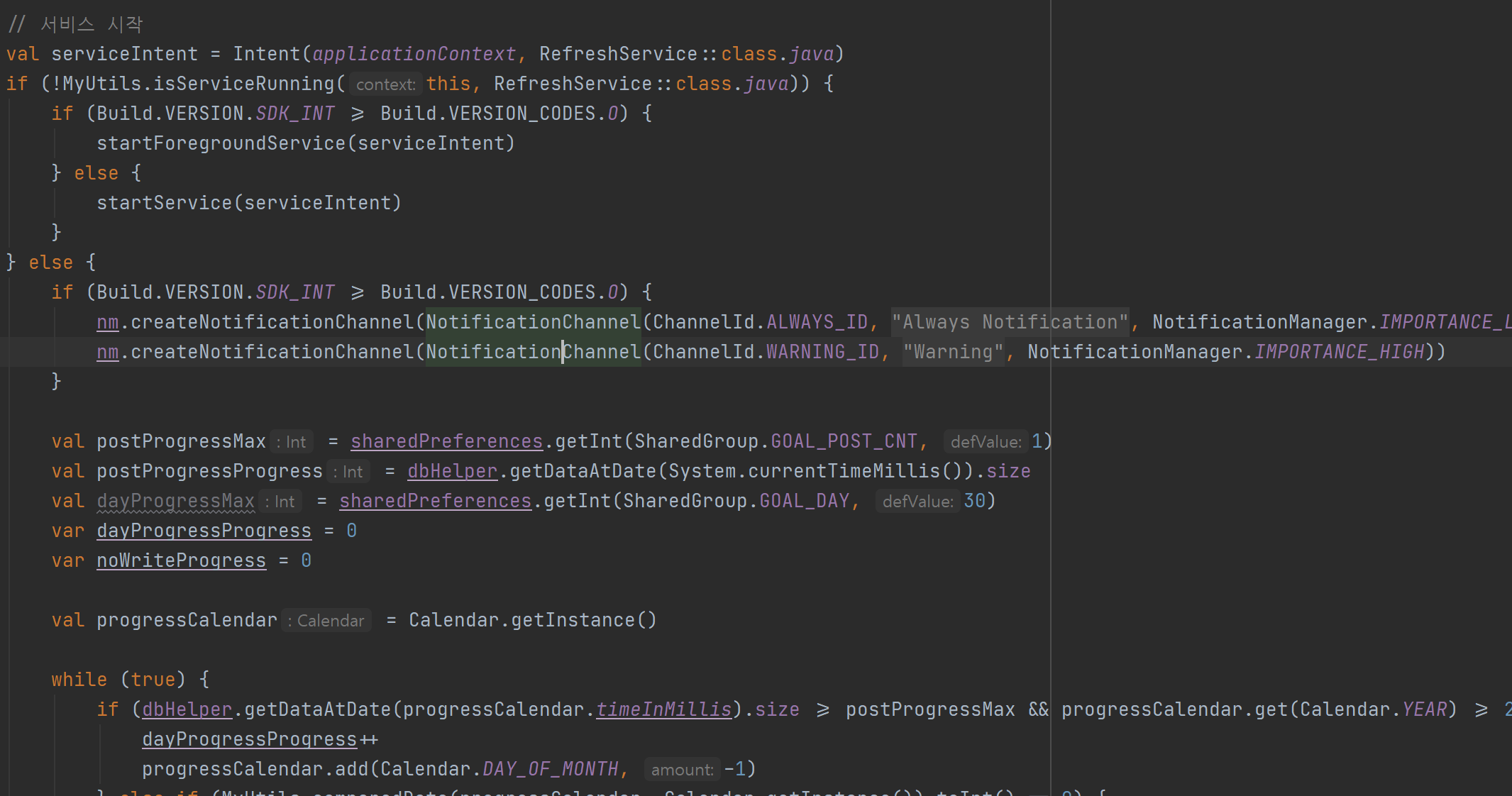Click the dbHelper reference on postProgressProgress line
Viewport: 1512px width, 796px height.
452,472
